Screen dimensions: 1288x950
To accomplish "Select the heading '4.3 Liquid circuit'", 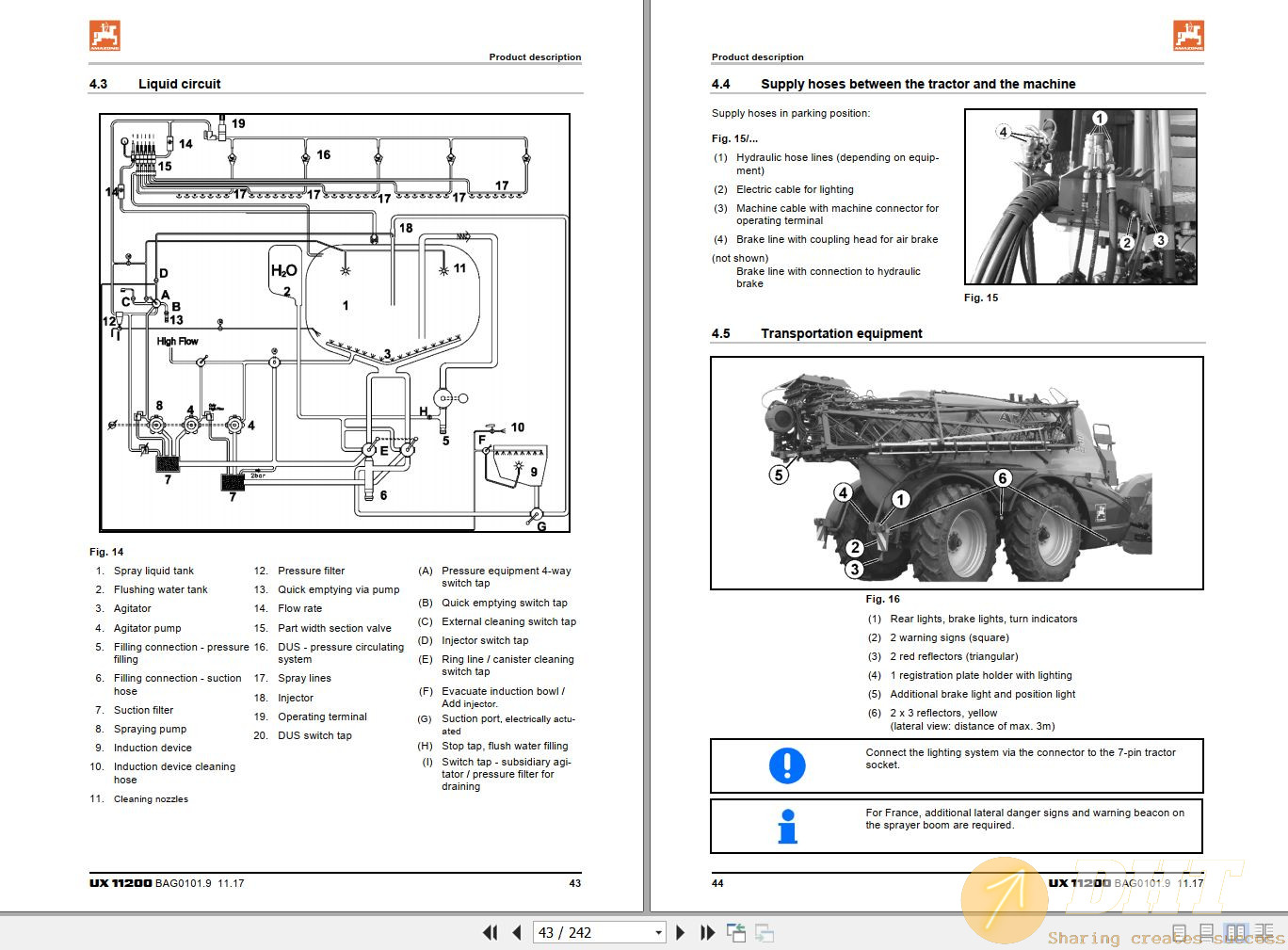I will pyautogui.click(x=155, y=84).
